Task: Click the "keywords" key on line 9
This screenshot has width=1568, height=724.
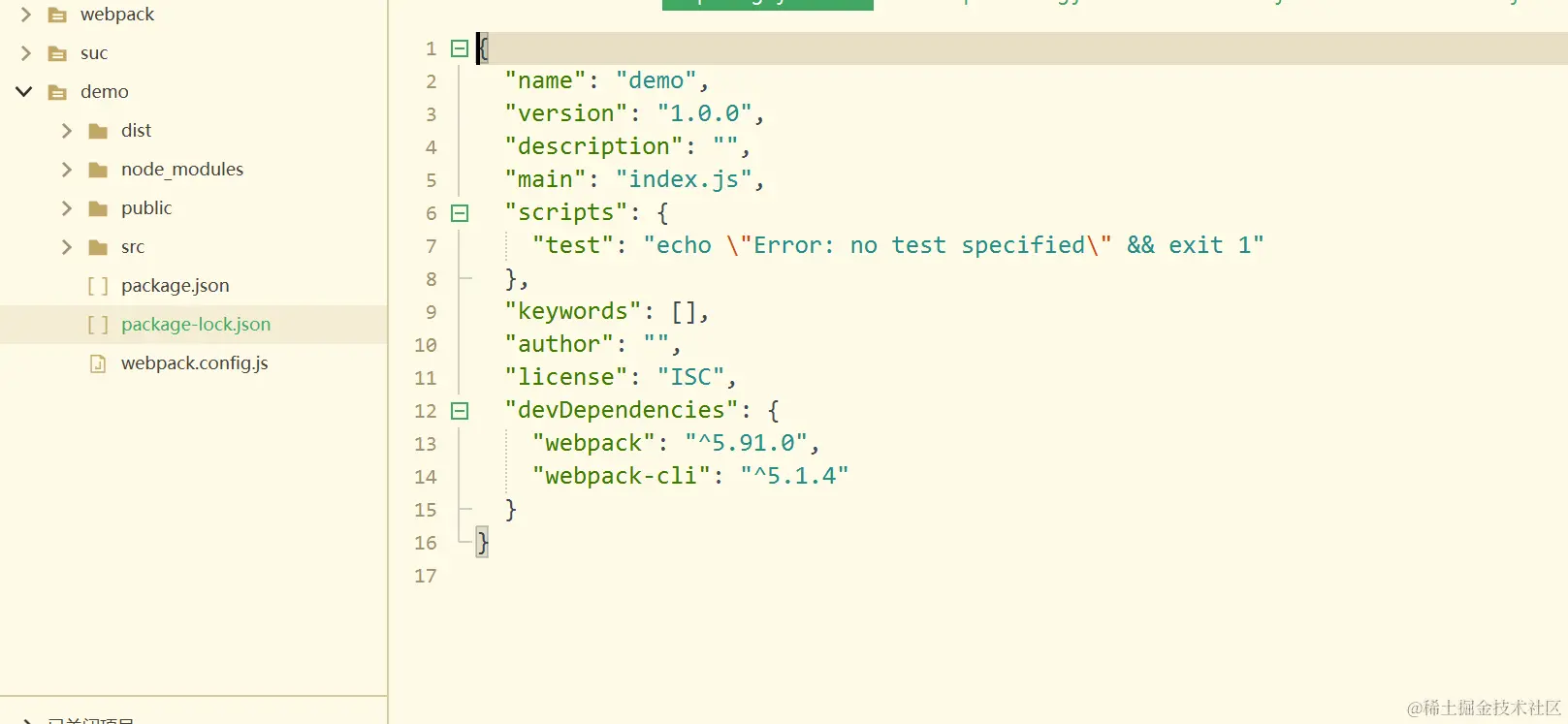Action: (x=573, y=311)
